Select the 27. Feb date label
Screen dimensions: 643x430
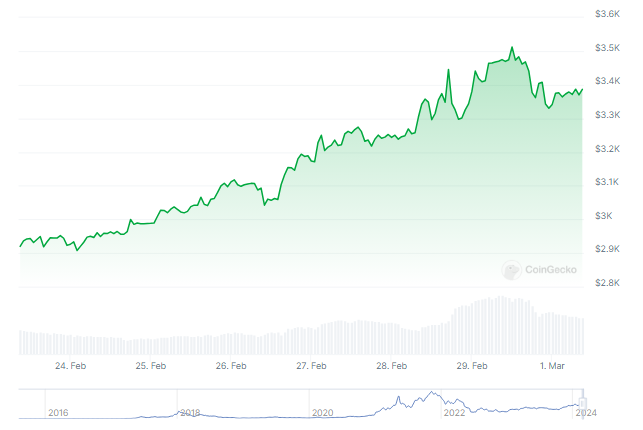click(312, 366)
